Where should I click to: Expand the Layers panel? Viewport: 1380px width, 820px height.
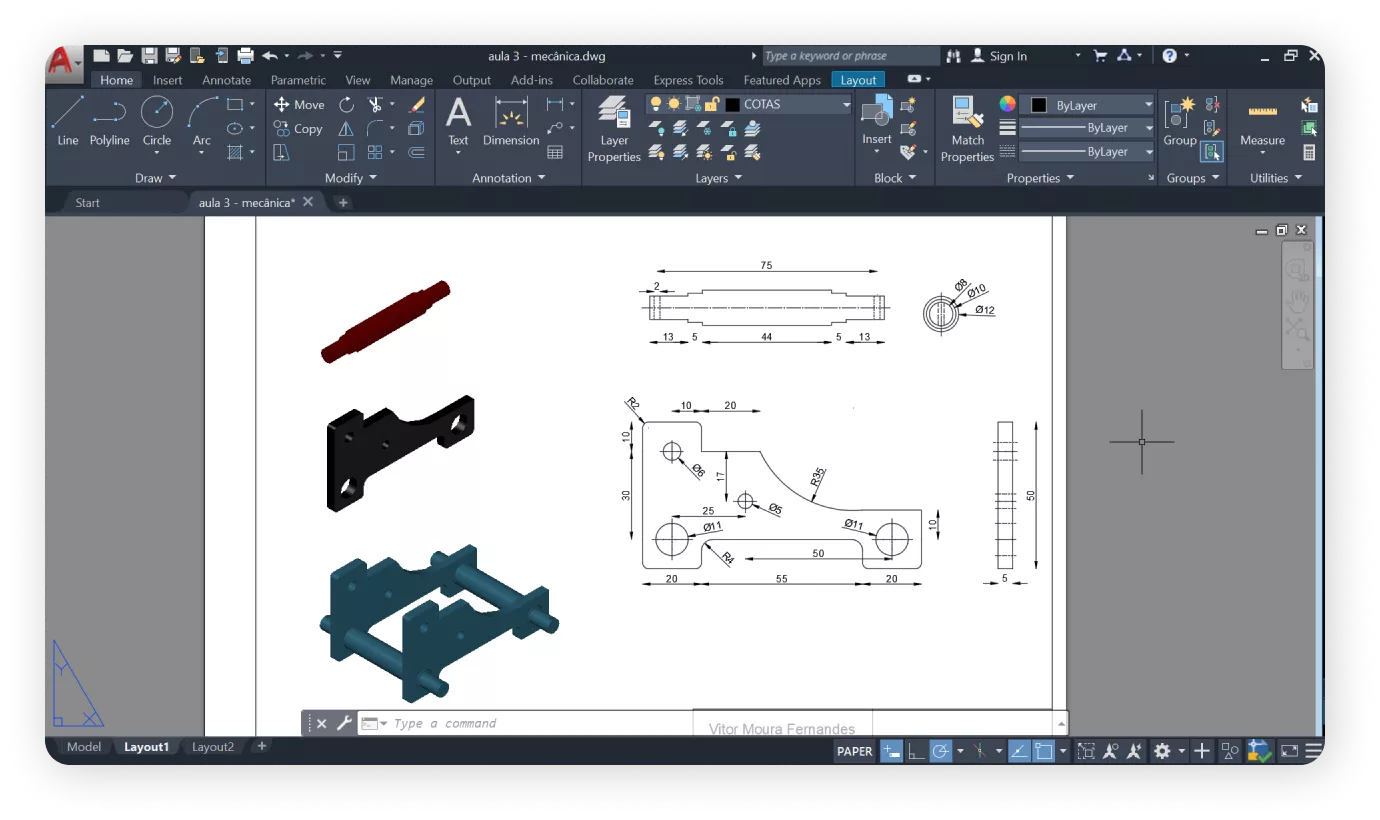pos(719,178)
